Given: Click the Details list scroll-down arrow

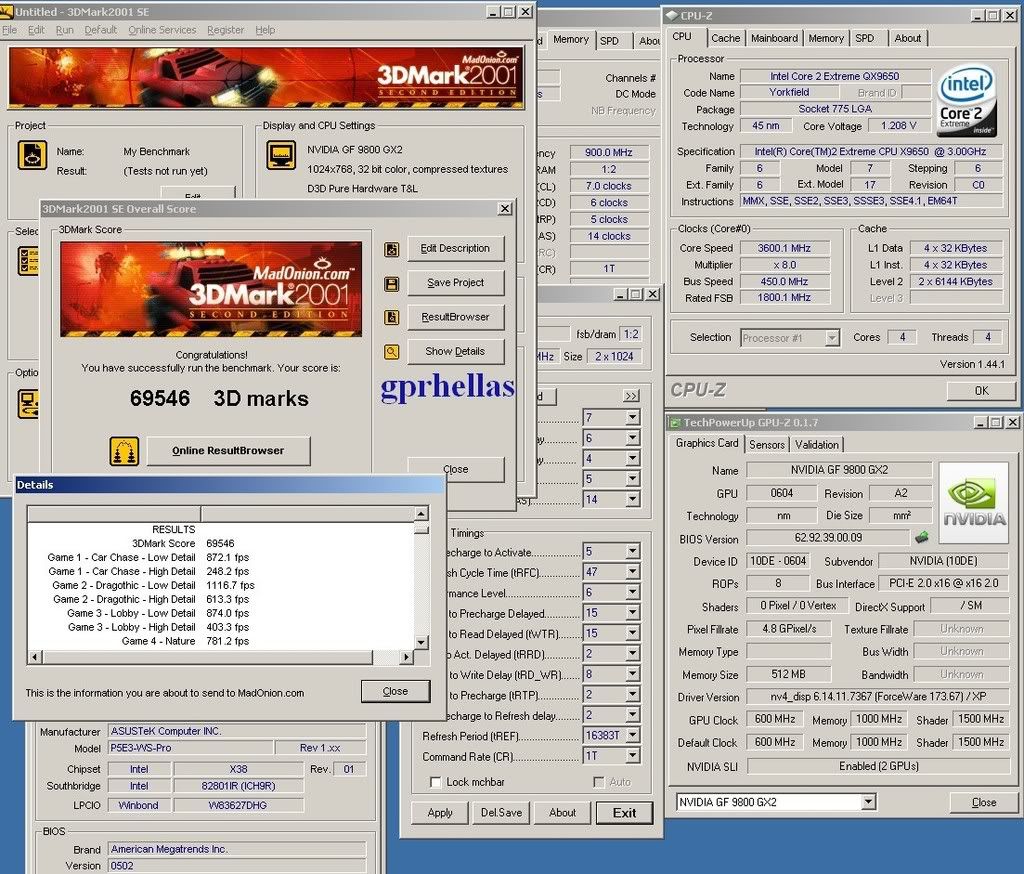Looking at the screenshot, I should pos(421,643).
